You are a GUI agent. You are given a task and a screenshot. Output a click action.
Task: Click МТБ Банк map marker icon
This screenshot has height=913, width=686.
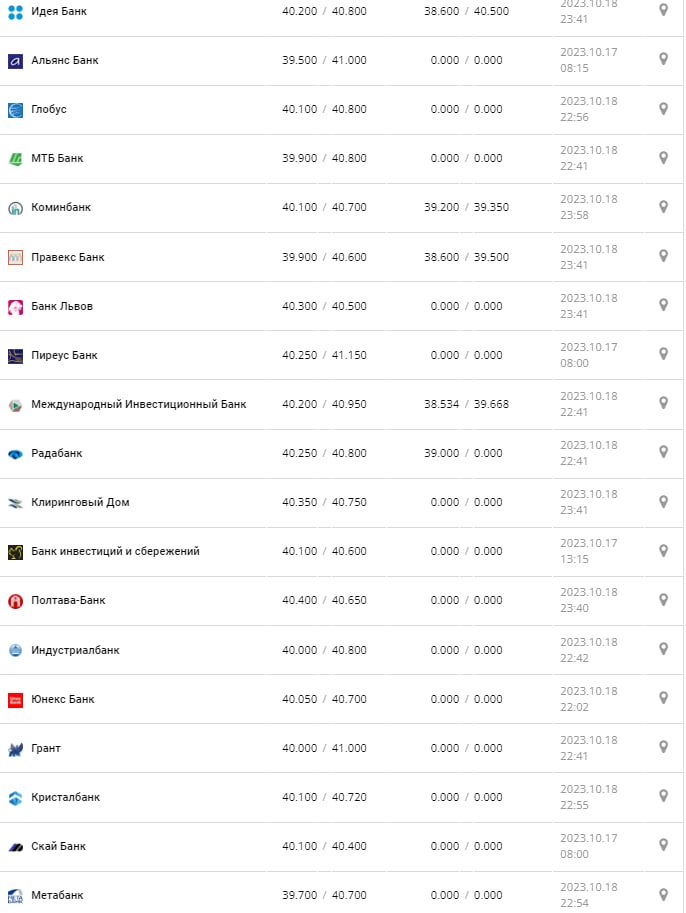tap(663, 157)
